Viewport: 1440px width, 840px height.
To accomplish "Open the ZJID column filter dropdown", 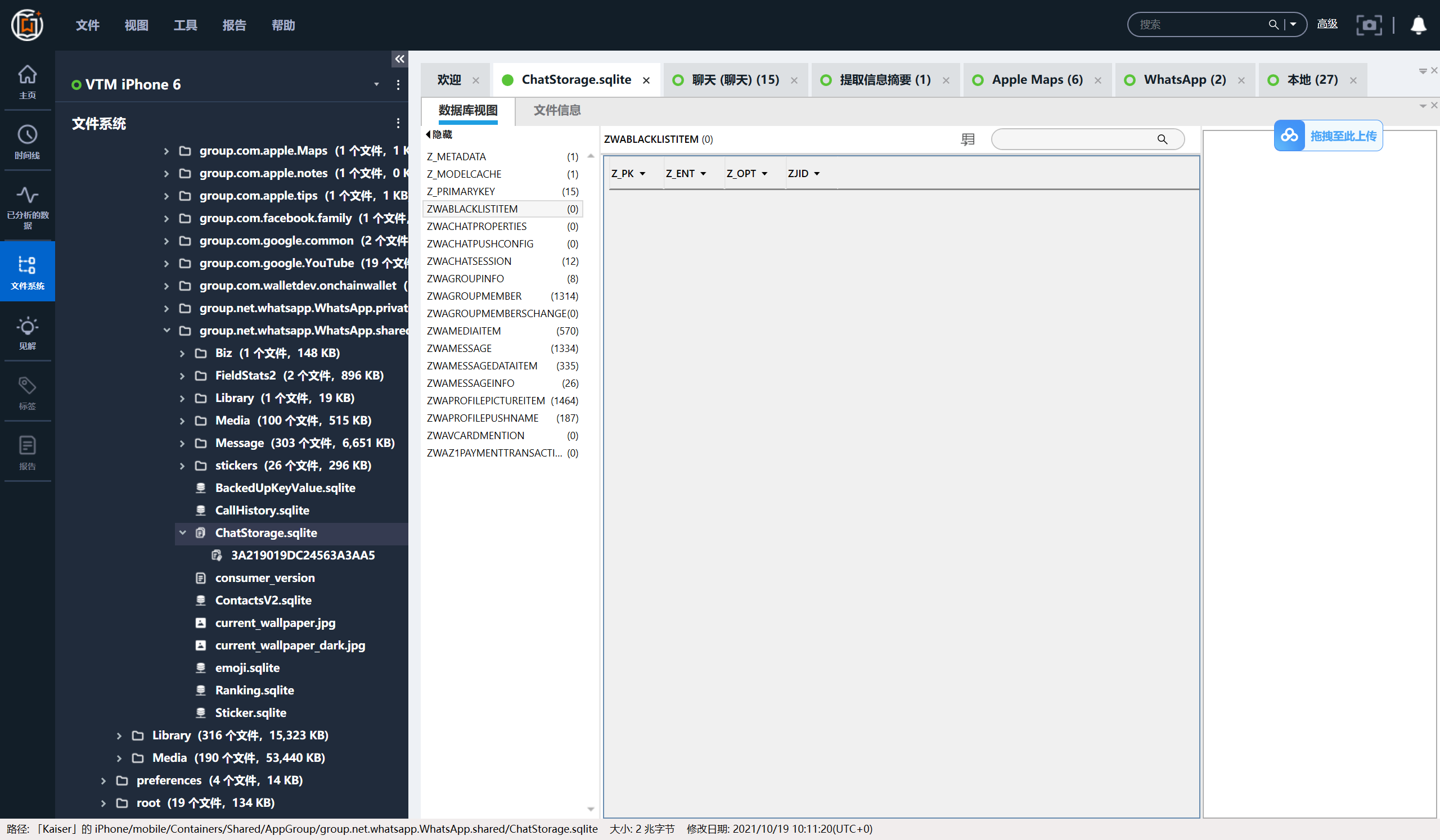I will 817,174.
